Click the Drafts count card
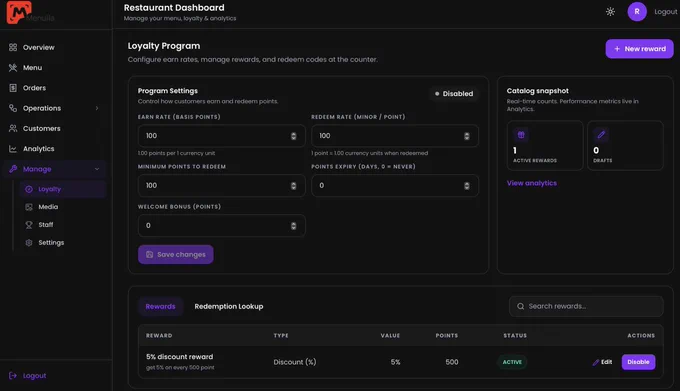Screen dimensions: 680x391 pos(625,146)
